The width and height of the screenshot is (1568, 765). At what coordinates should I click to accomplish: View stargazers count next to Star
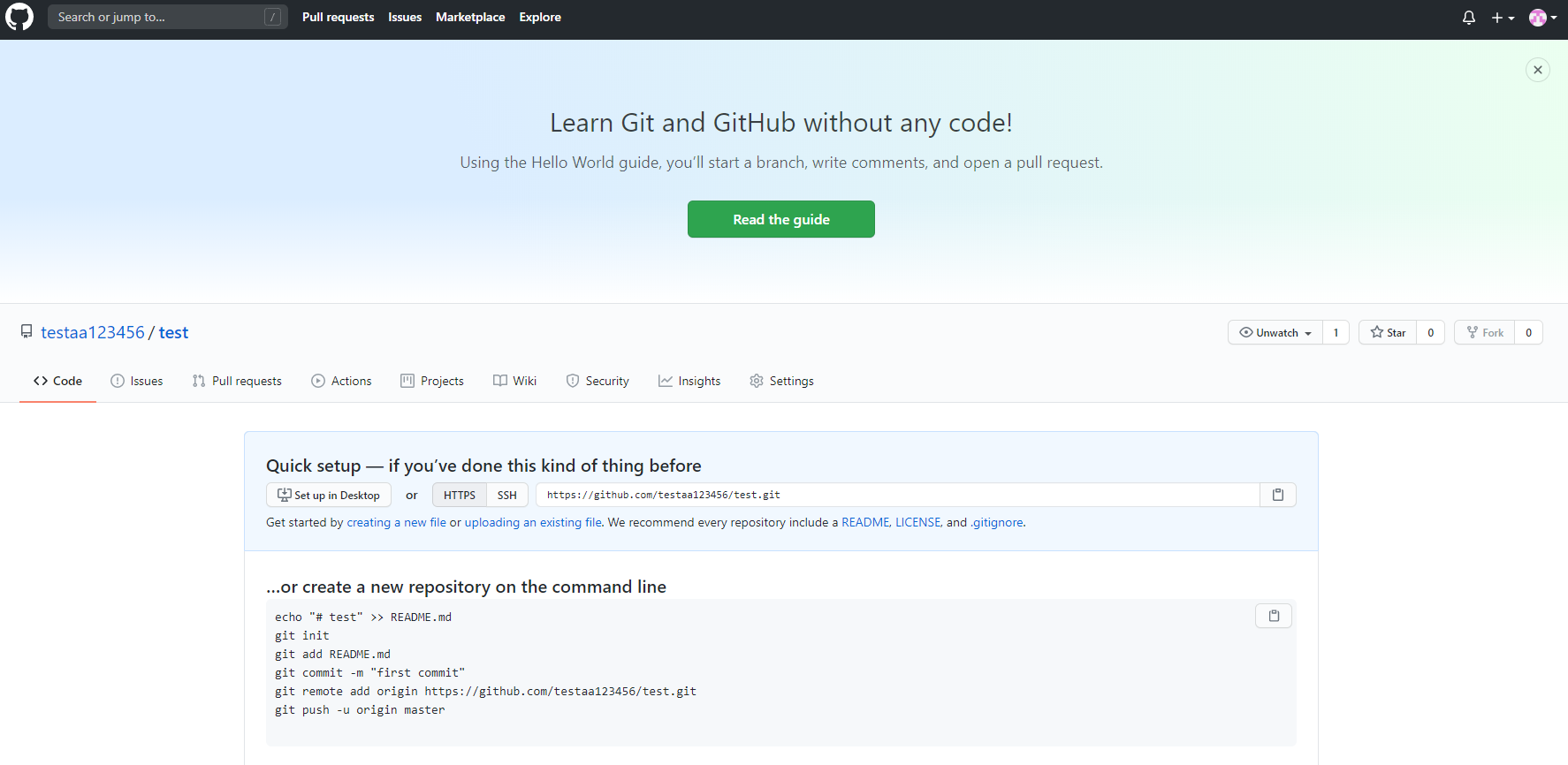click(1430, 332)
